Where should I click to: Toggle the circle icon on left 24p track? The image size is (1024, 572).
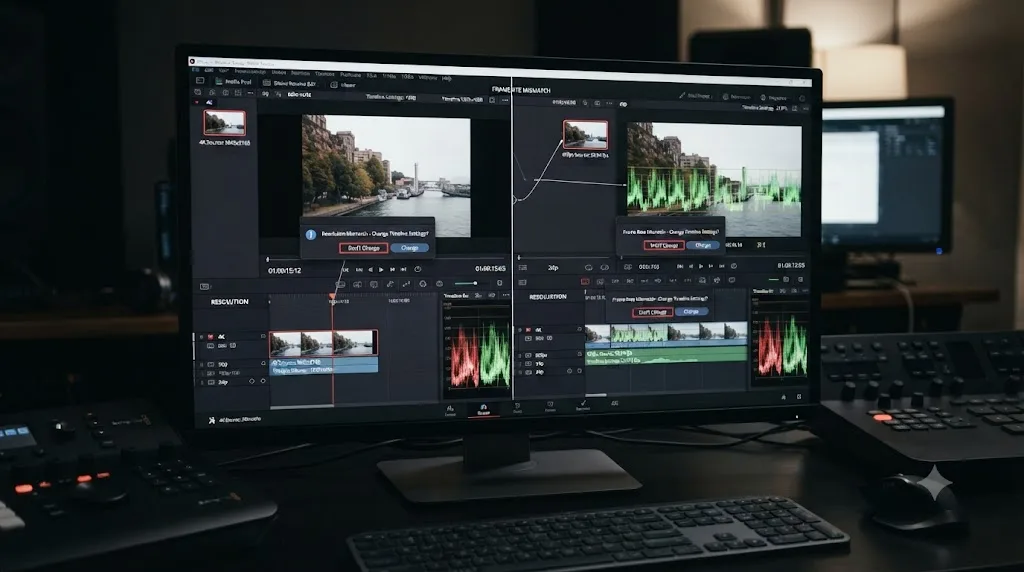point(263,381)
